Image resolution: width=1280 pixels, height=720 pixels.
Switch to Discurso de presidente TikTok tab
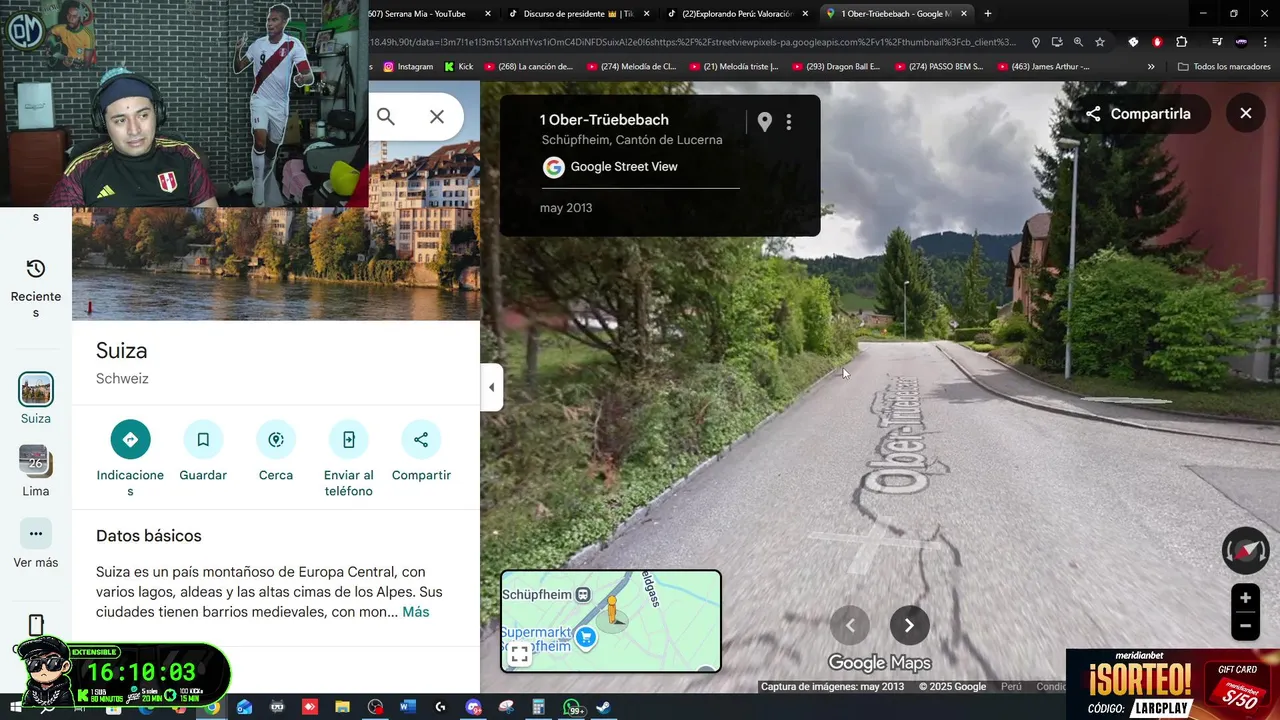pyautogui.click(x=577, y=14)
